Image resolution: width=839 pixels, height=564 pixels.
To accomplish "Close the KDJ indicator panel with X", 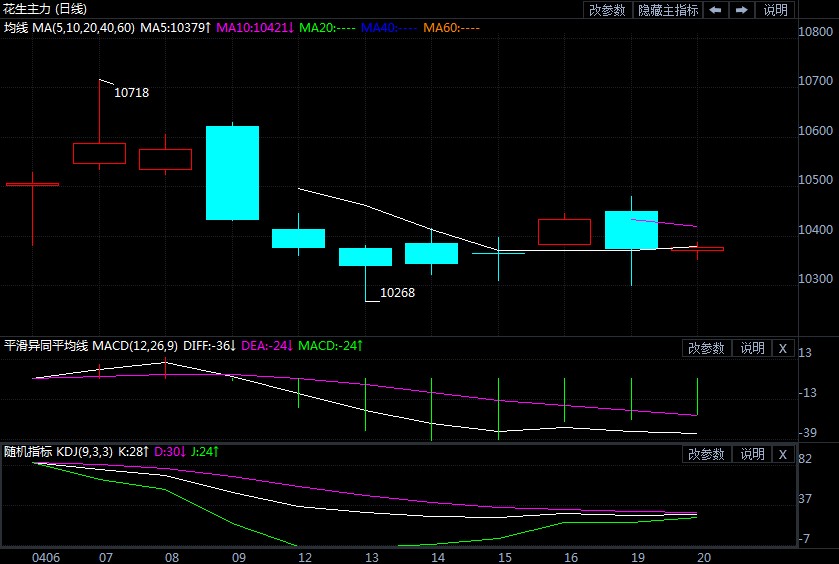I will (x=782, y=454).
